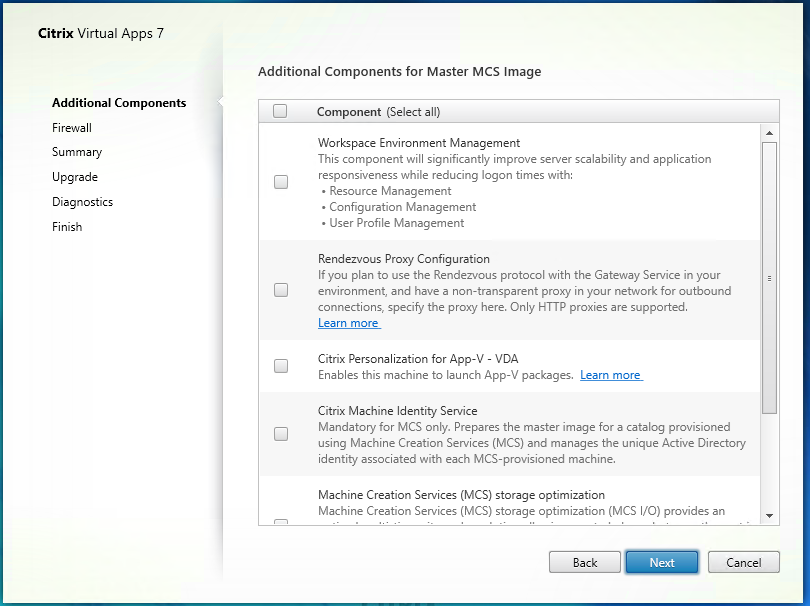Image resolution: width=810 pixels, height=606 pixels.
Task: Click Citrix Personalization for App-V - VDA title
Action: pyautogui.click(x=418, y=359)
